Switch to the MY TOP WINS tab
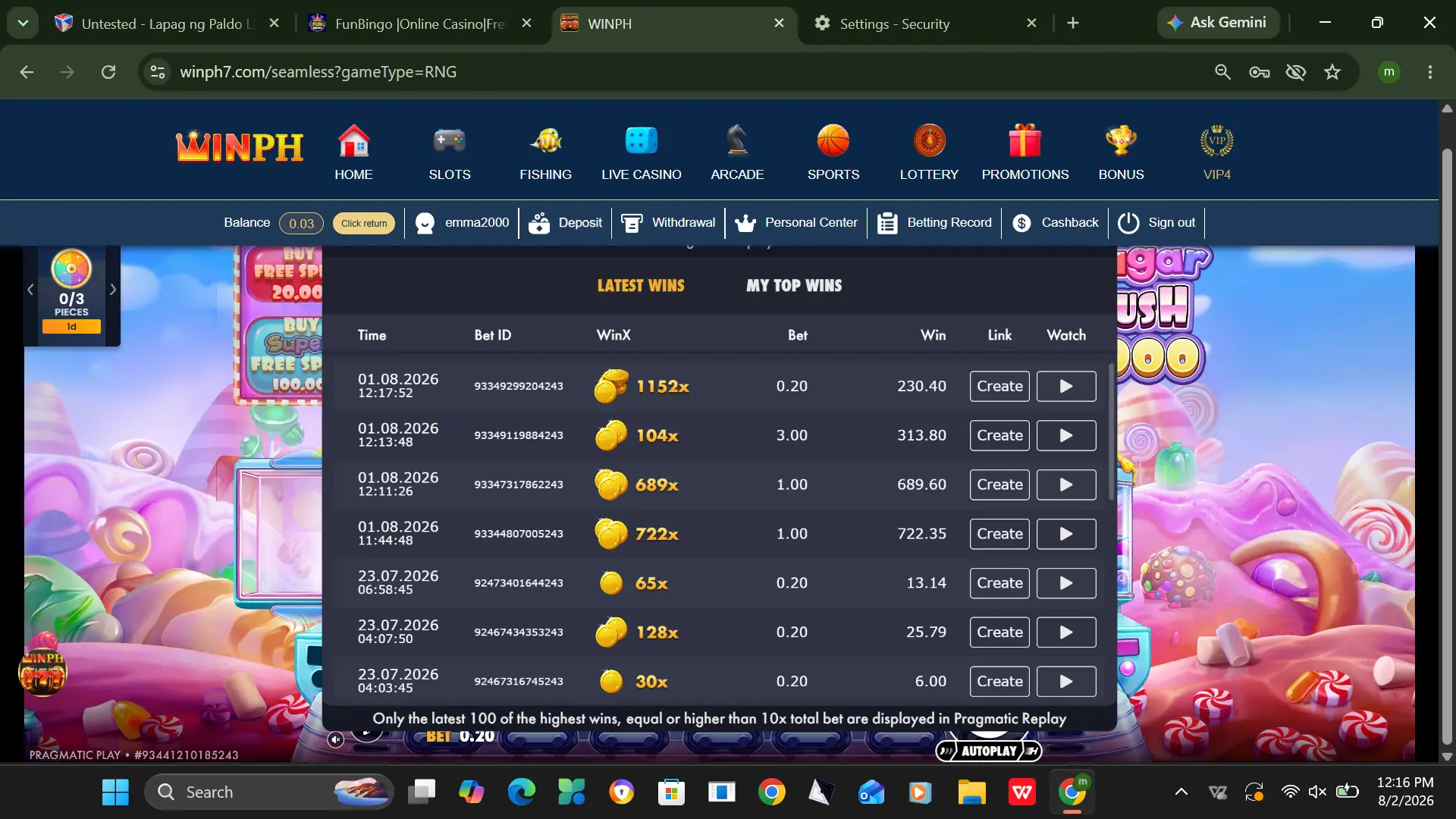The width and height of the screenshot is (1456, 819). tap(794, 286)
